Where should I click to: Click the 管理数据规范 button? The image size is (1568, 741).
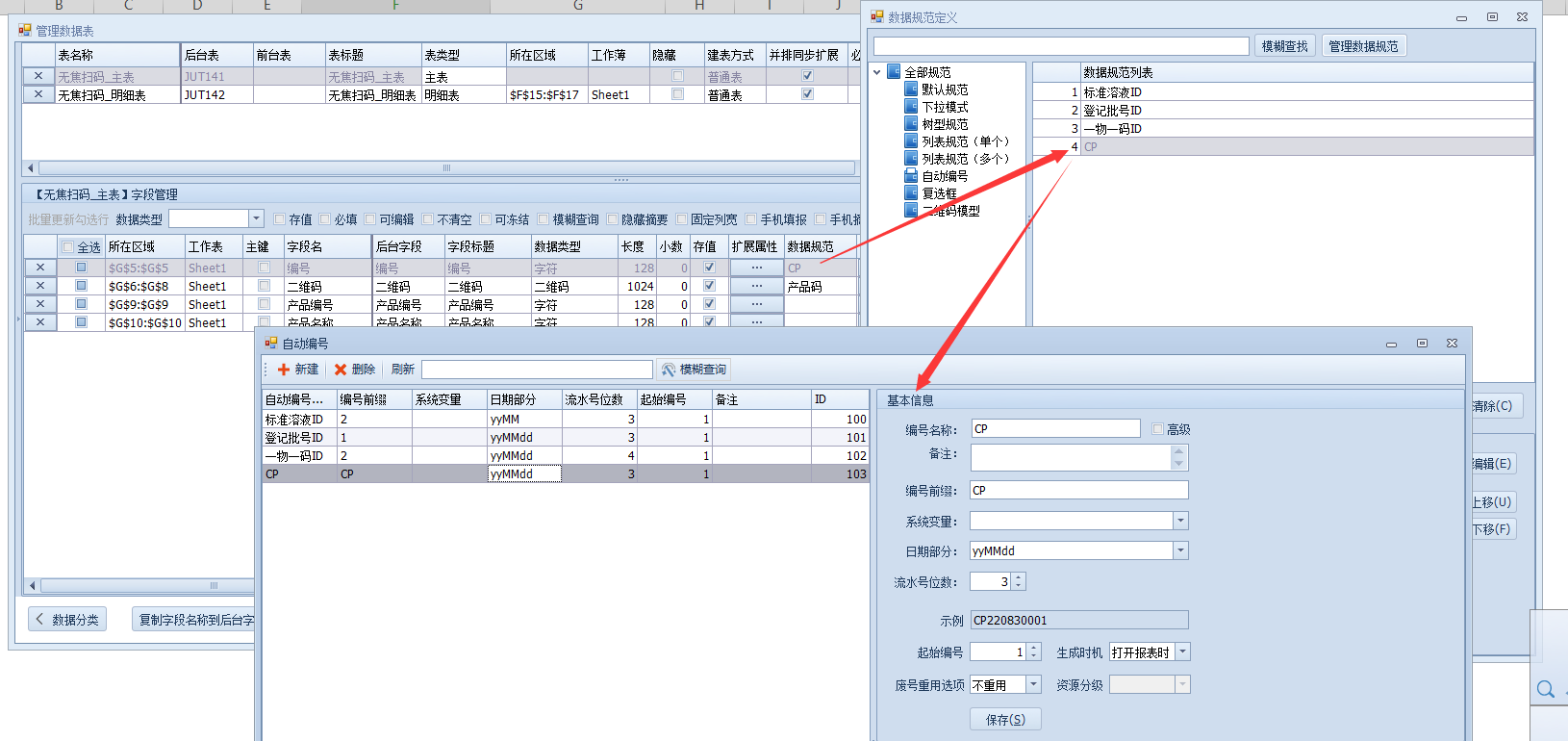pyautogui.click(x=1363, y=46)
